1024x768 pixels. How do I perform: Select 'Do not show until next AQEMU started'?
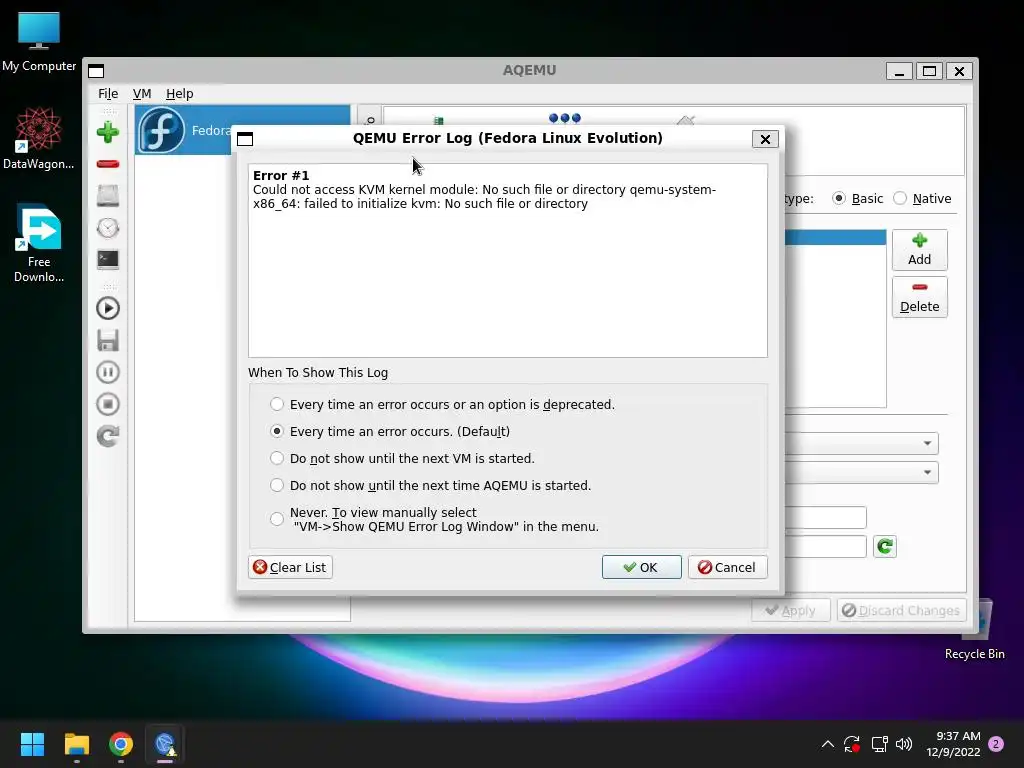277,485
